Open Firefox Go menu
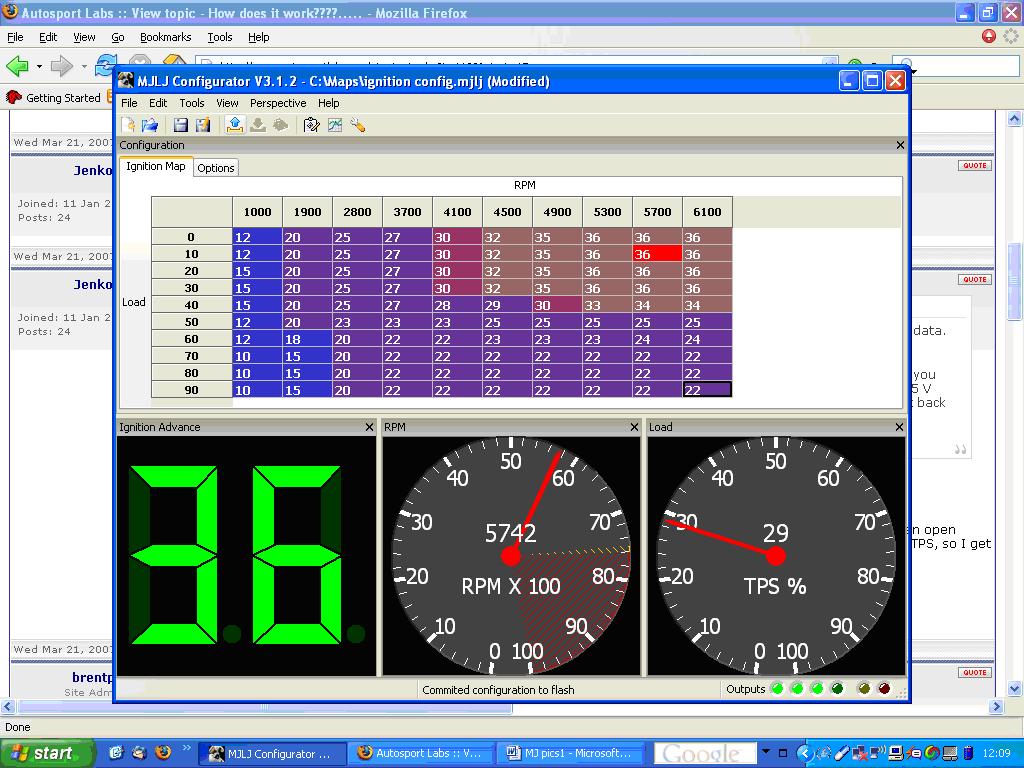 click(118, 37)
